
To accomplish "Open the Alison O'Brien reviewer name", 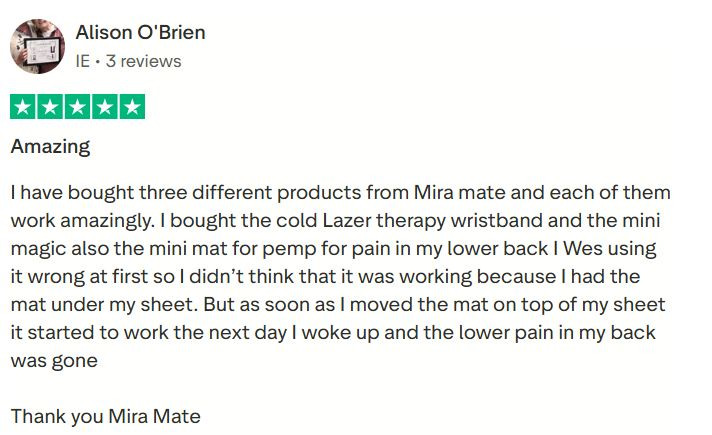I will click(140, 33).
